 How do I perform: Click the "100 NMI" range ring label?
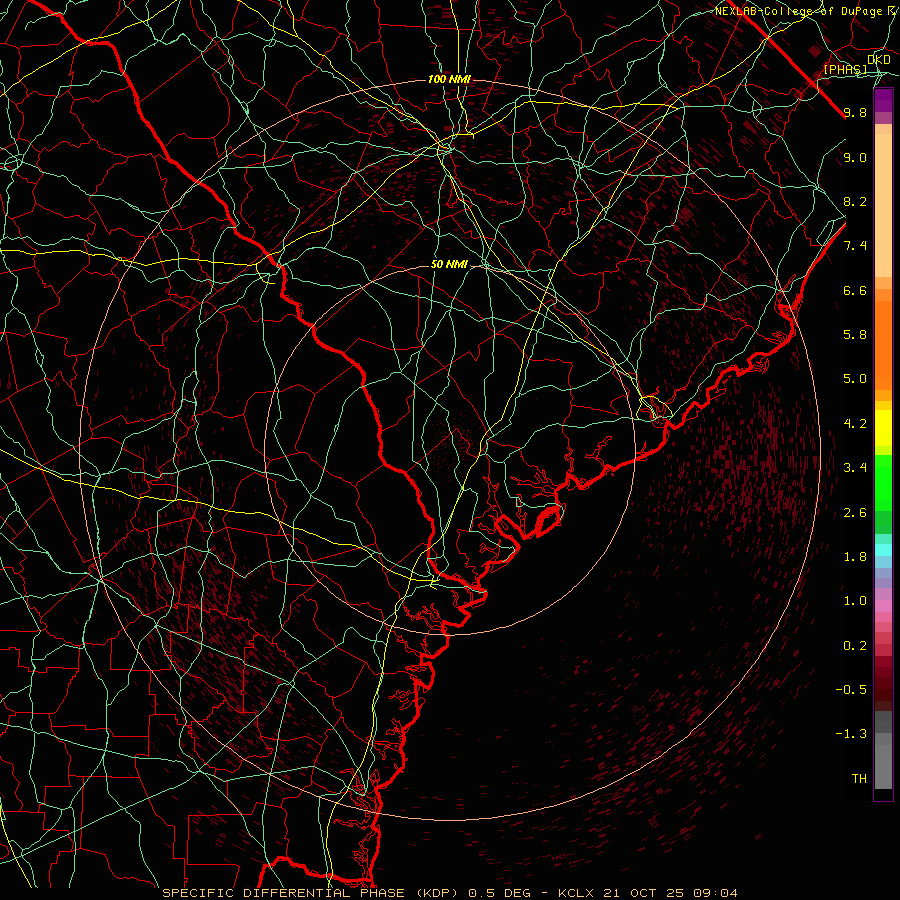tap(449, 79)
